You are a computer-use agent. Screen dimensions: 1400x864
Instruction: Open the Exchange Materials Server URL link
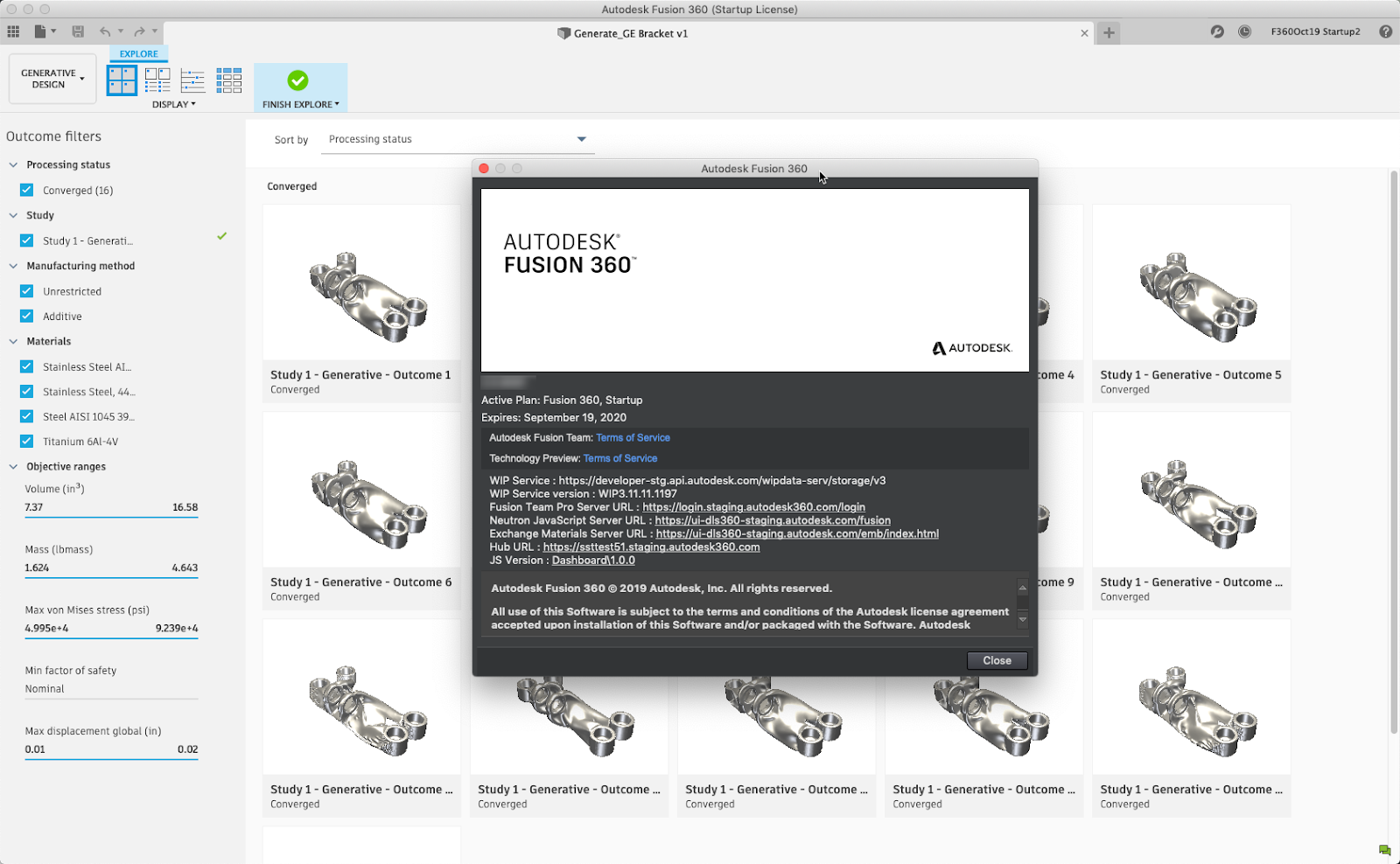tap(797, 533)
